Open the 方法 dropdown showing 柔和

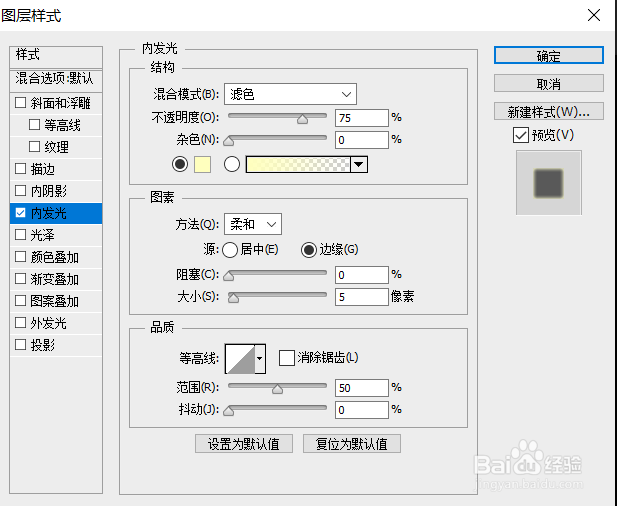253,224
